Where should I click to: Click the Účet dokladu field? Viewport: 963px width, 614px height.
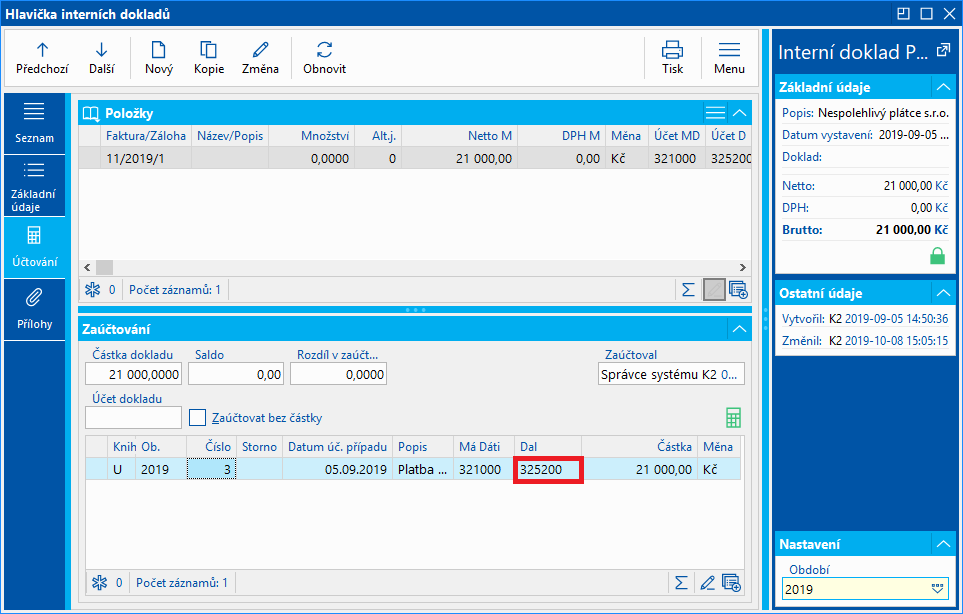tap(133, 418)
